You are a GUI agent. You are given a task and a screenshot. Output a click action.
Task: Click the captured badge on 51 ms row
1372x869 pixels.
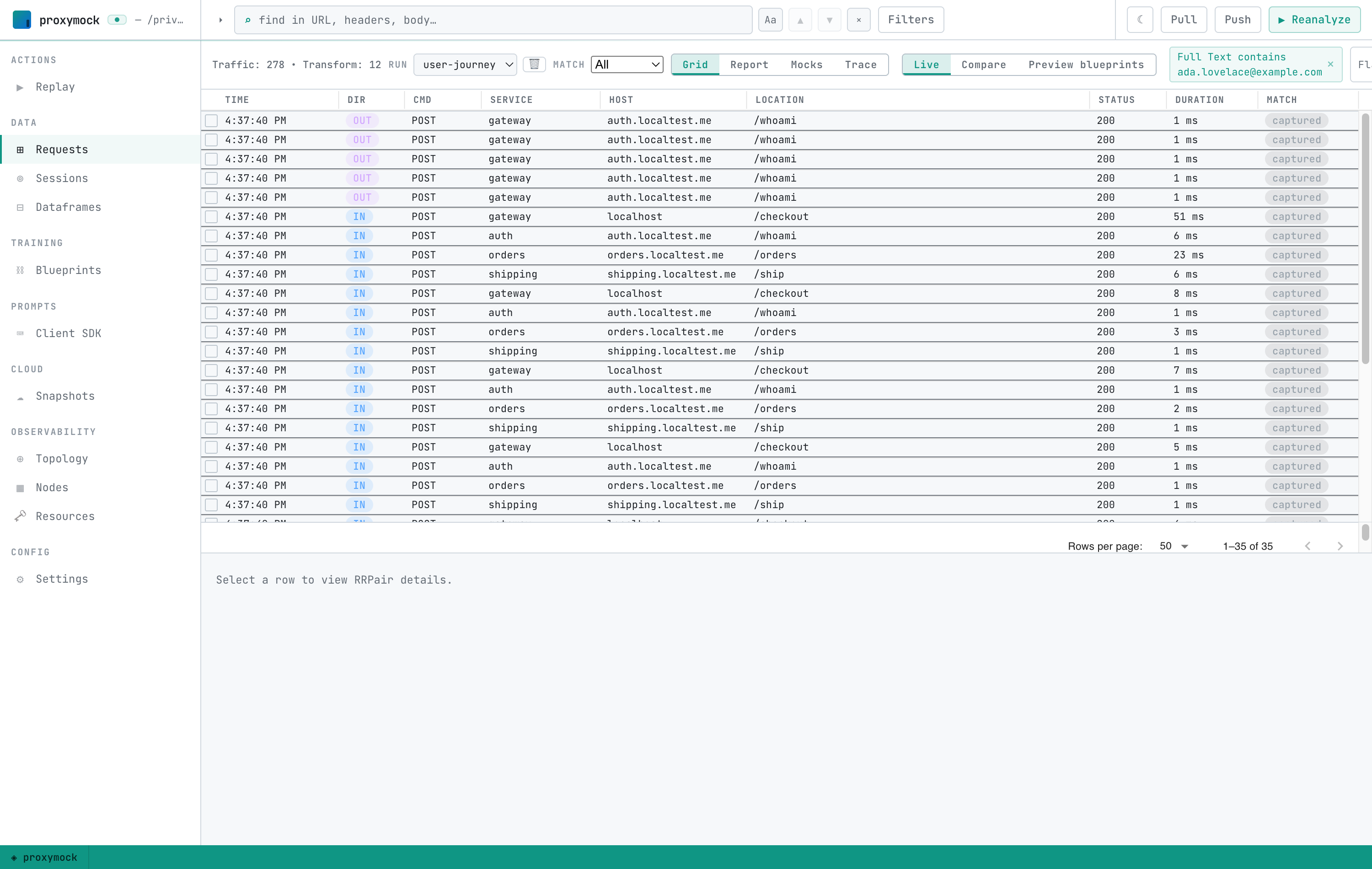click(x=1296, y=216)
